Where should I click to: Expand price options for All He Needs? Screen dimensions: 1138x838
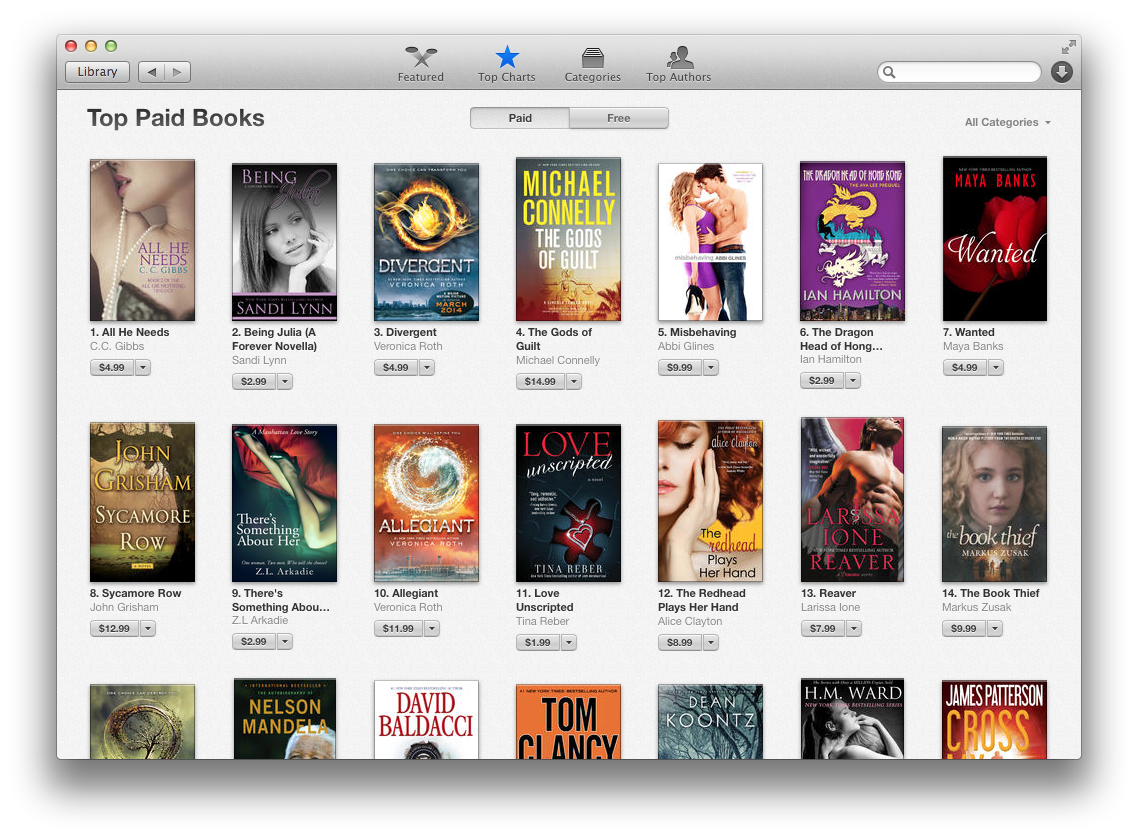coord(143,367)
